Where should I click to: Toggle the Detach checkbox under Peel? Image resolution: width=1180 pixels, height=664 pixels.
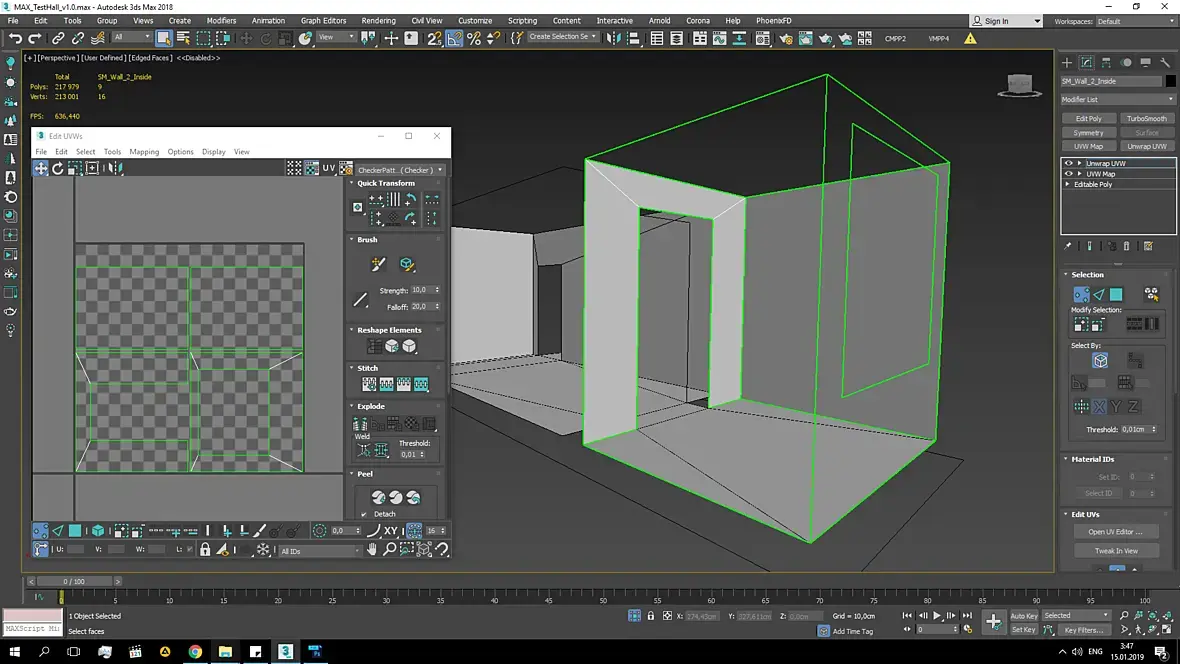364,514
